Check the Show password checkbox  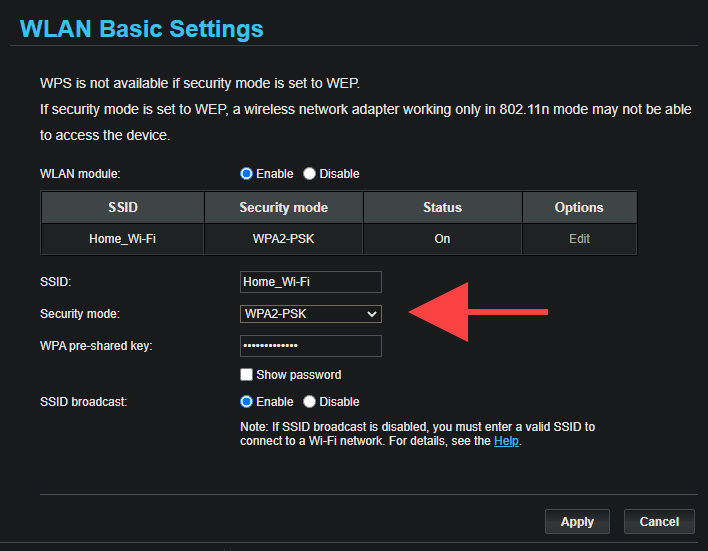pos(246,374)
